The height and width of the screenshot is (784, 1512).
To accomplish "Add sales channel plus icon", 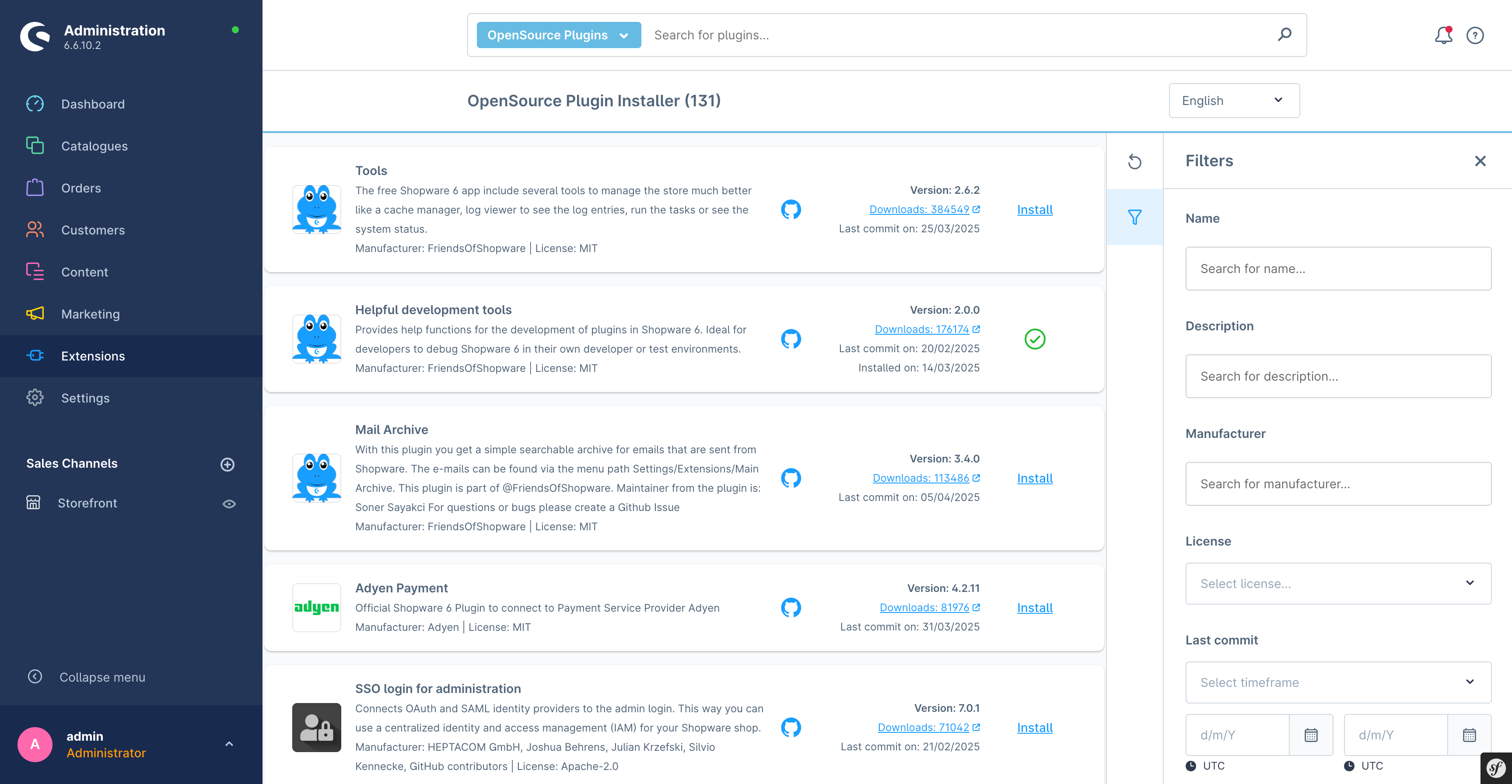I will pyautogui.click(x=227, y=464).
